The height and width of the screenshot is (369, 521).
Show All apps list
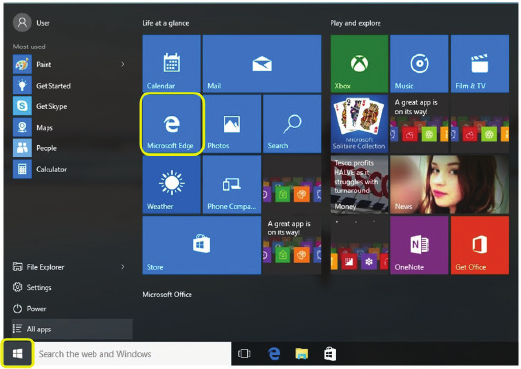click(x=72, y=329)
